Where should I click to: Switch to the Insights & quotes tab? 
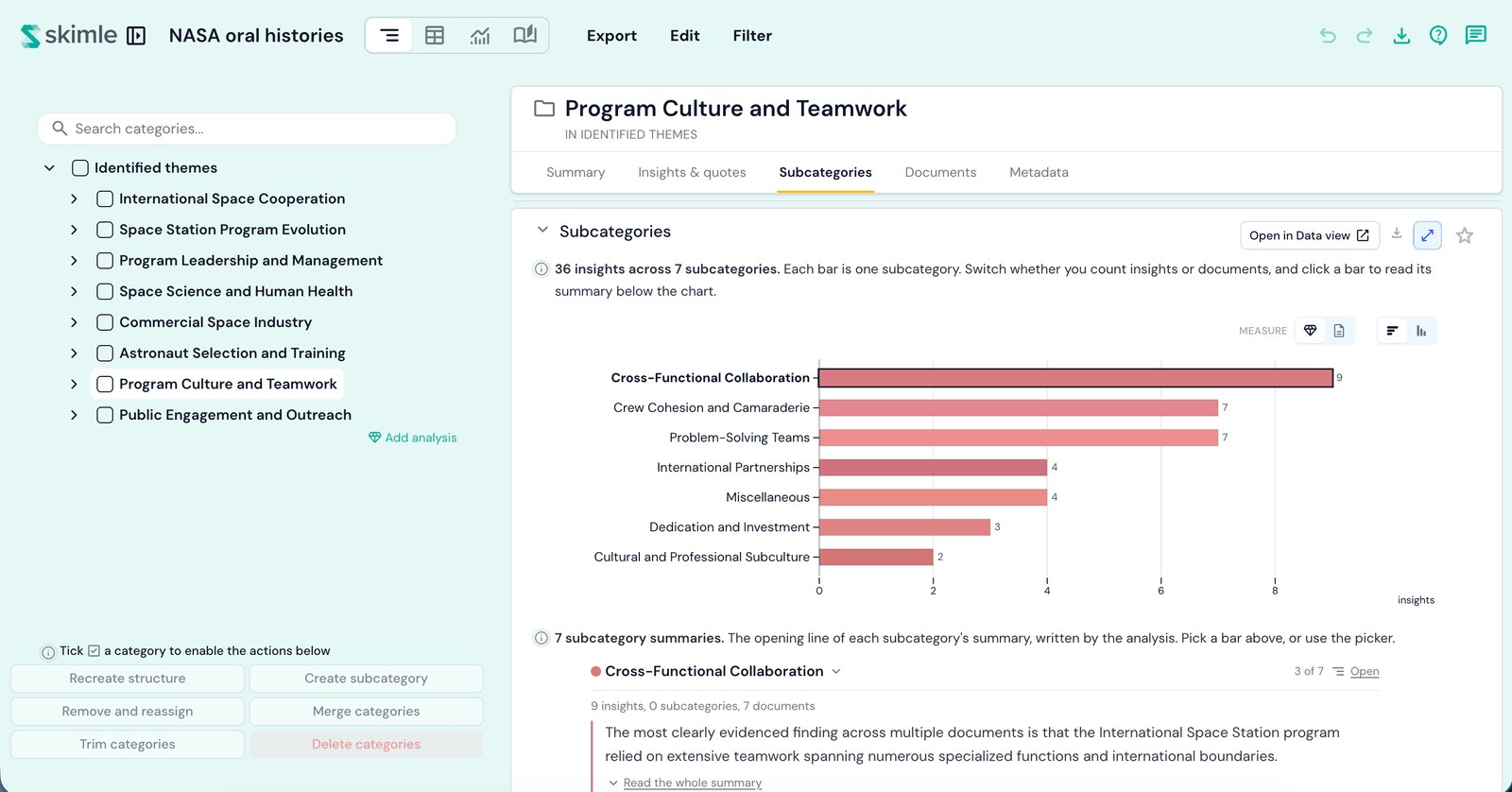click(692, 172)
